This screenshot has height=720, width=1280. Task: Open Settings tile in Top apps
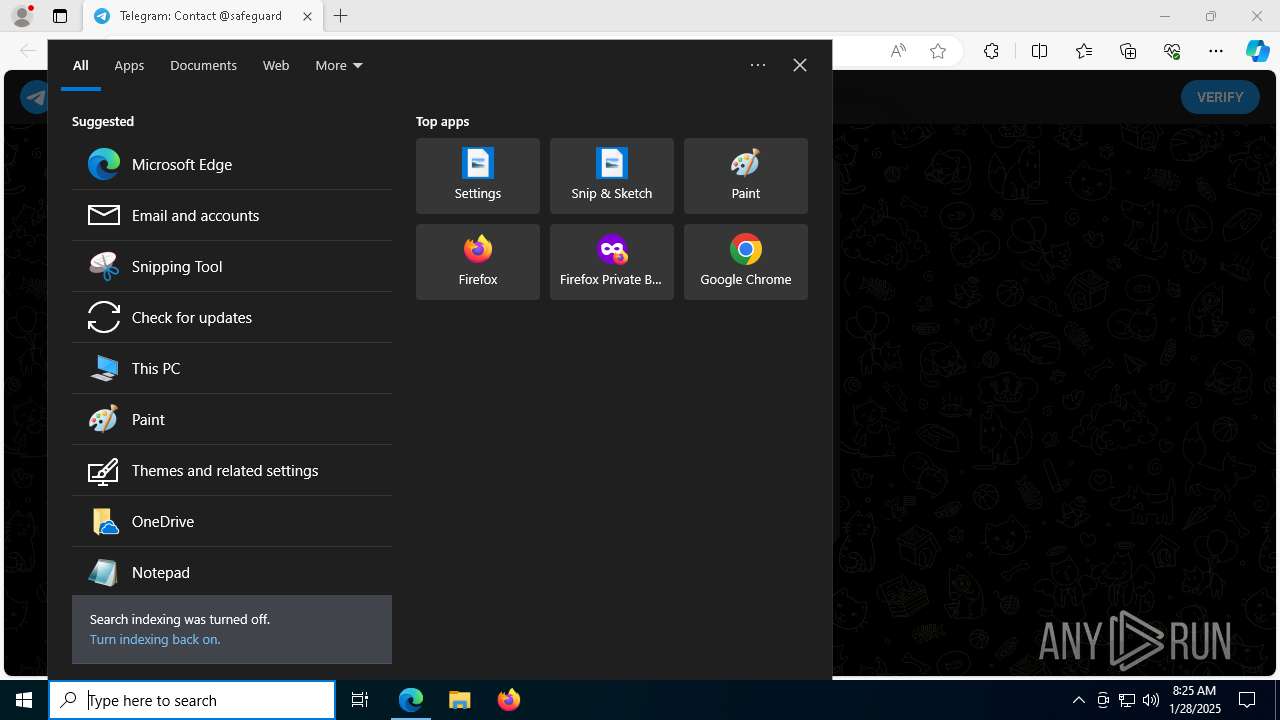coord(478,176)
